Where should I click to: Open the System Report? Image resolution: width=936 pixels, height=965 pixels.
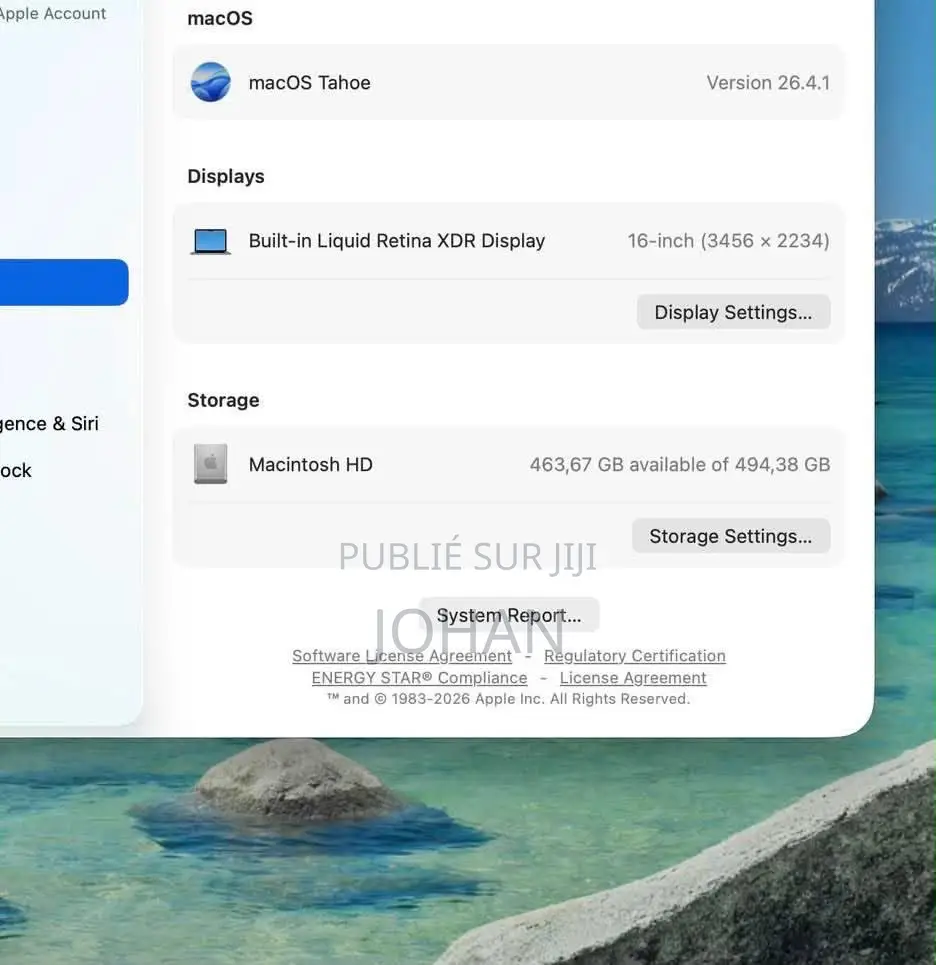pyautogui.click(x=509, y=615)
